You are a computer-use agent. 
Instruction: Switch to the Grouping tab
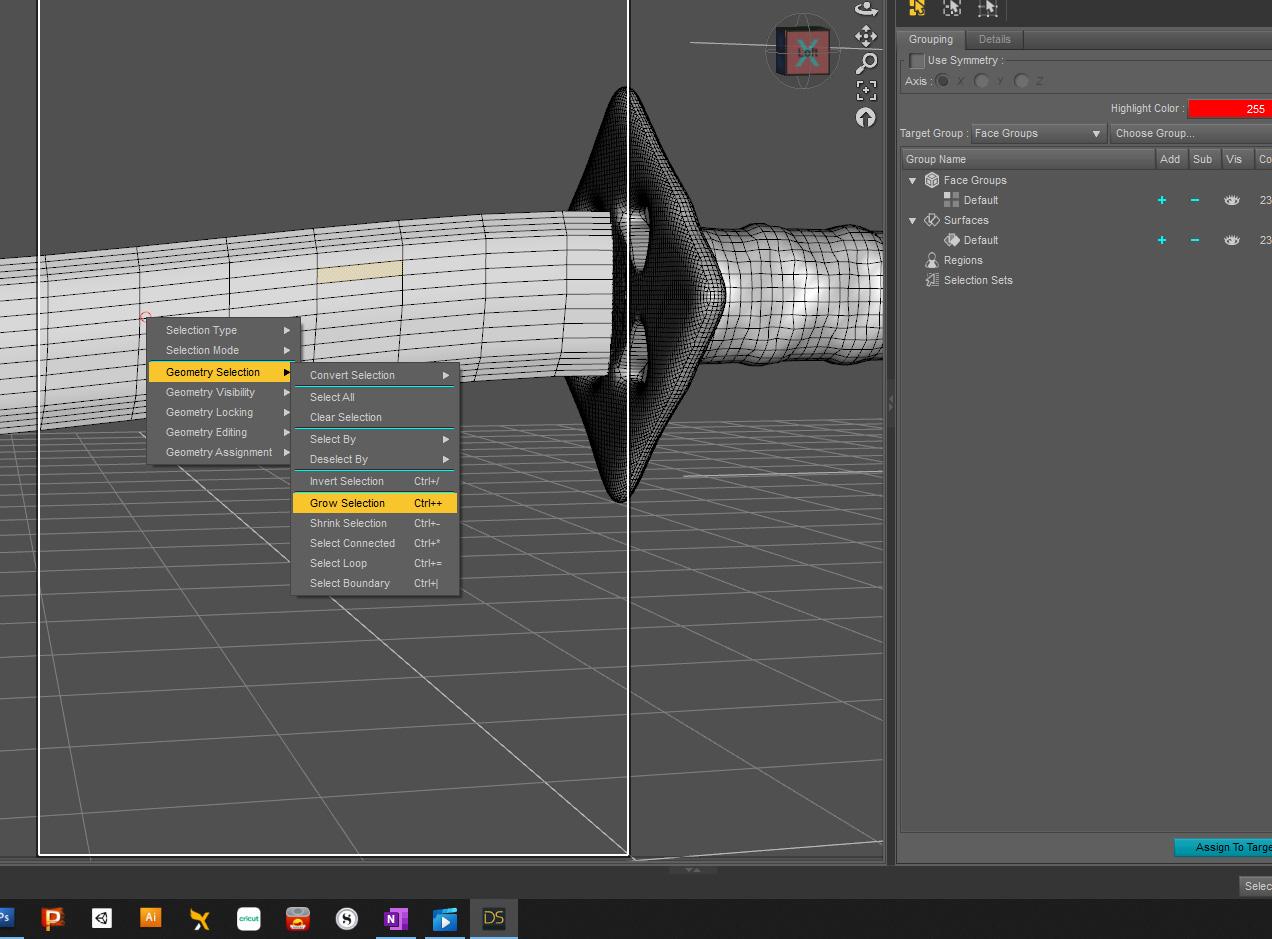click(930, 39)
